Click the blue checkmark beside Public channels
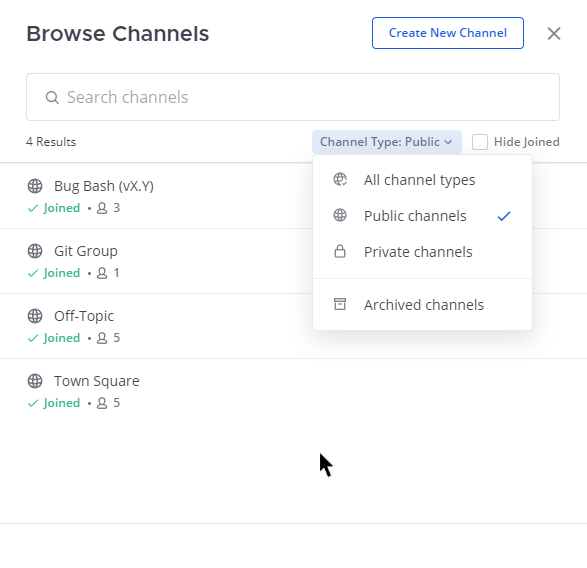This screenshot has height=568, width=587. pos(504,216)
